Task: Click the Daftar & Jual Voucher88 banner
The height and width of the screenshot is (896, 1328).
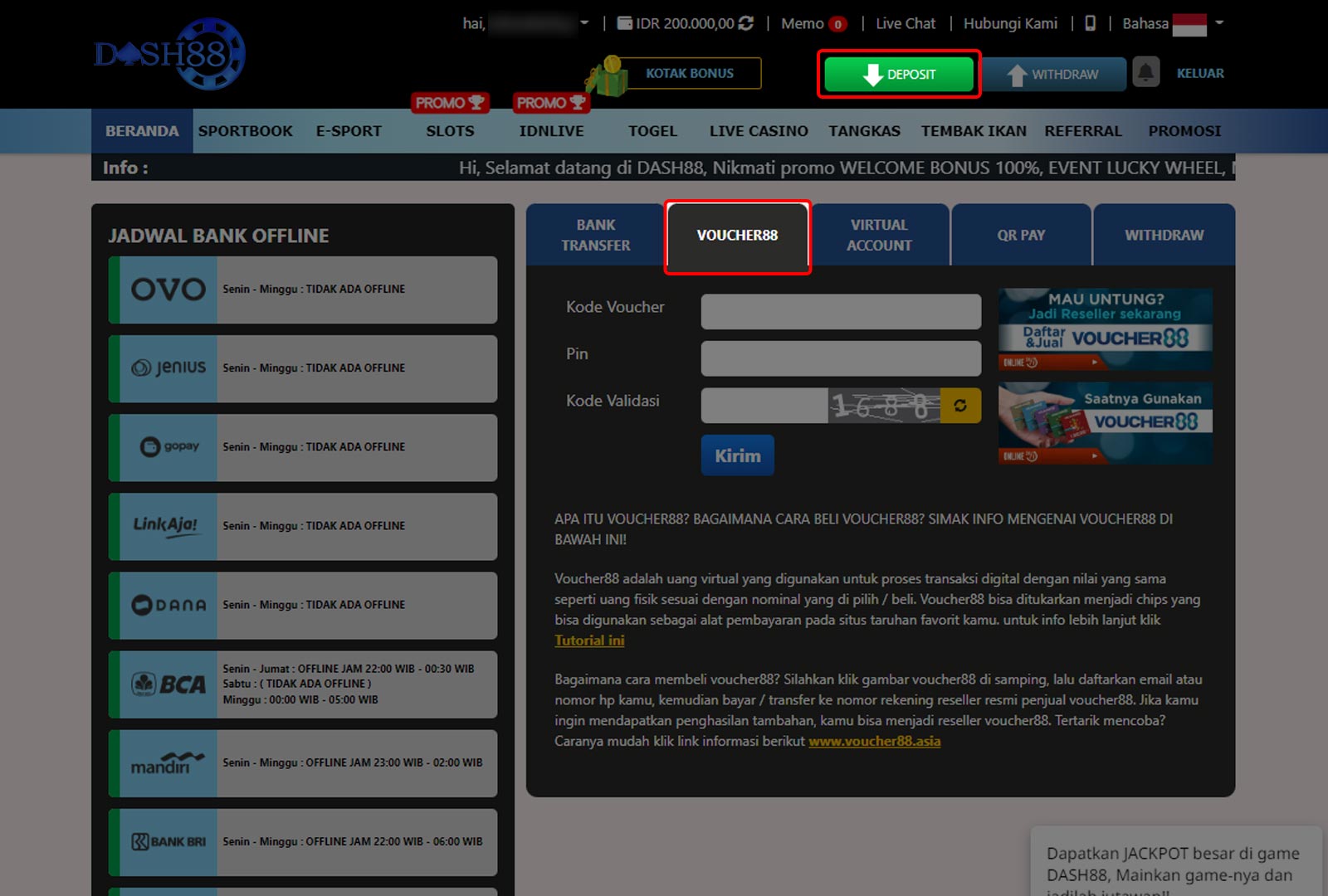Action: point(1105,329)
